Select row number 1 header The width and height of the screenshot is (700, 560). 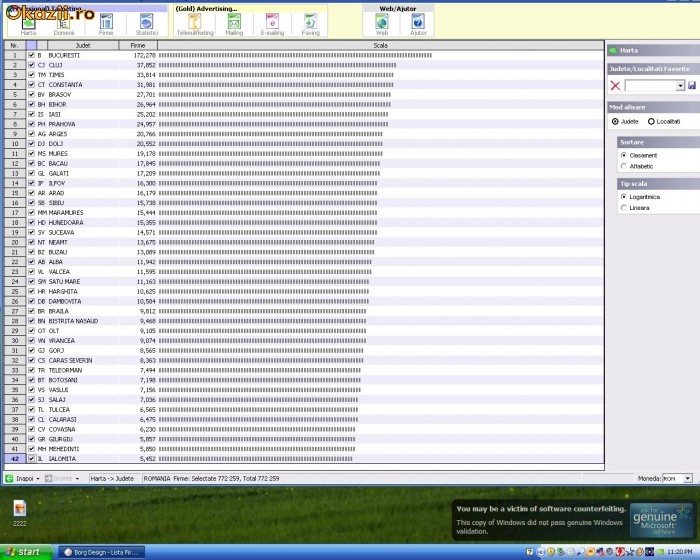(x=15, y=55)
